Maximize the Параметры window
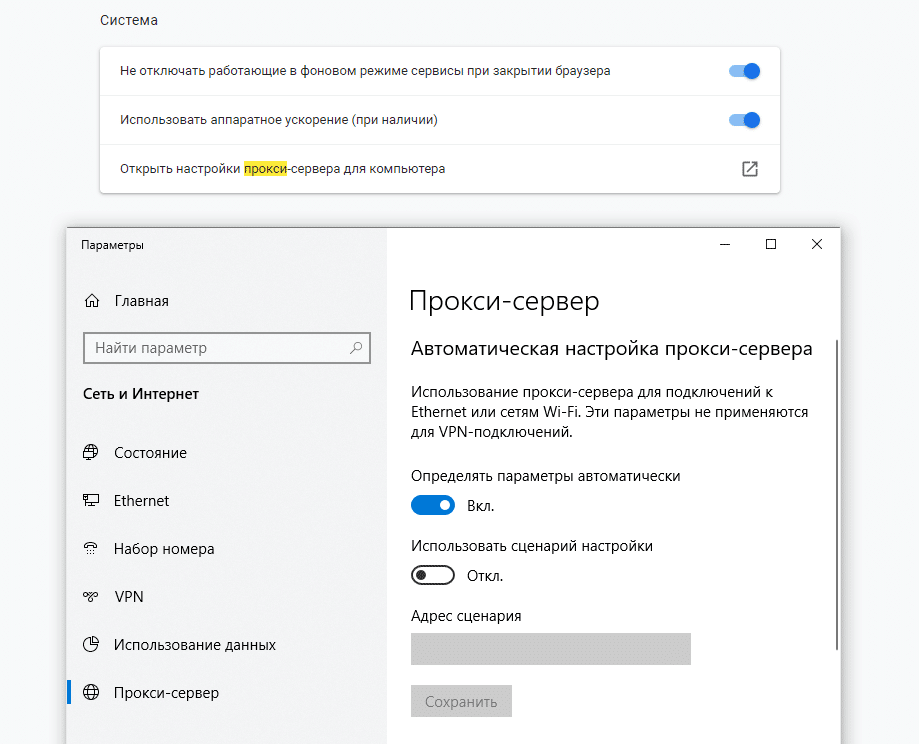The height and width of the screenshot is (744, 919). point(770,245)
